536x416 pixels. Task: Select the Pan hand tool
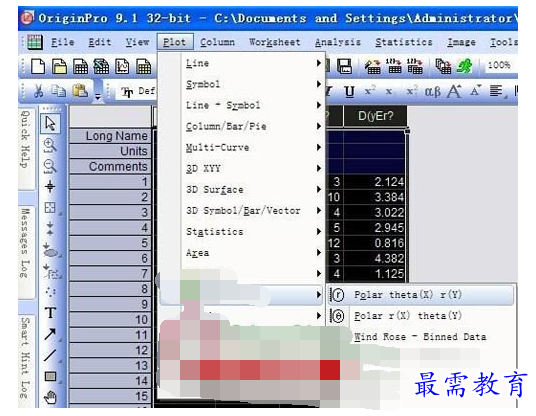point(51,397)
